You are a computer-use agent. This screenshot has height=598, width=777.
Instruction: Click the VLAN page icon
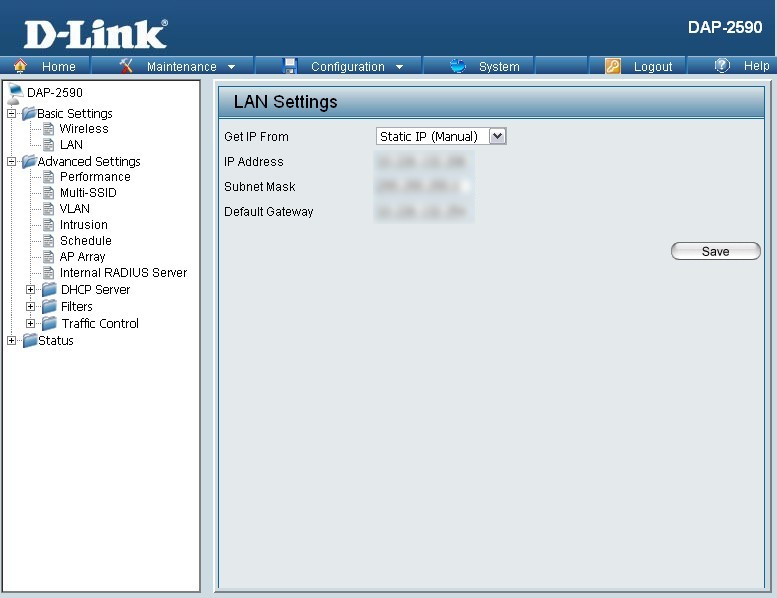pyautogui.click(x=48, y=209)
